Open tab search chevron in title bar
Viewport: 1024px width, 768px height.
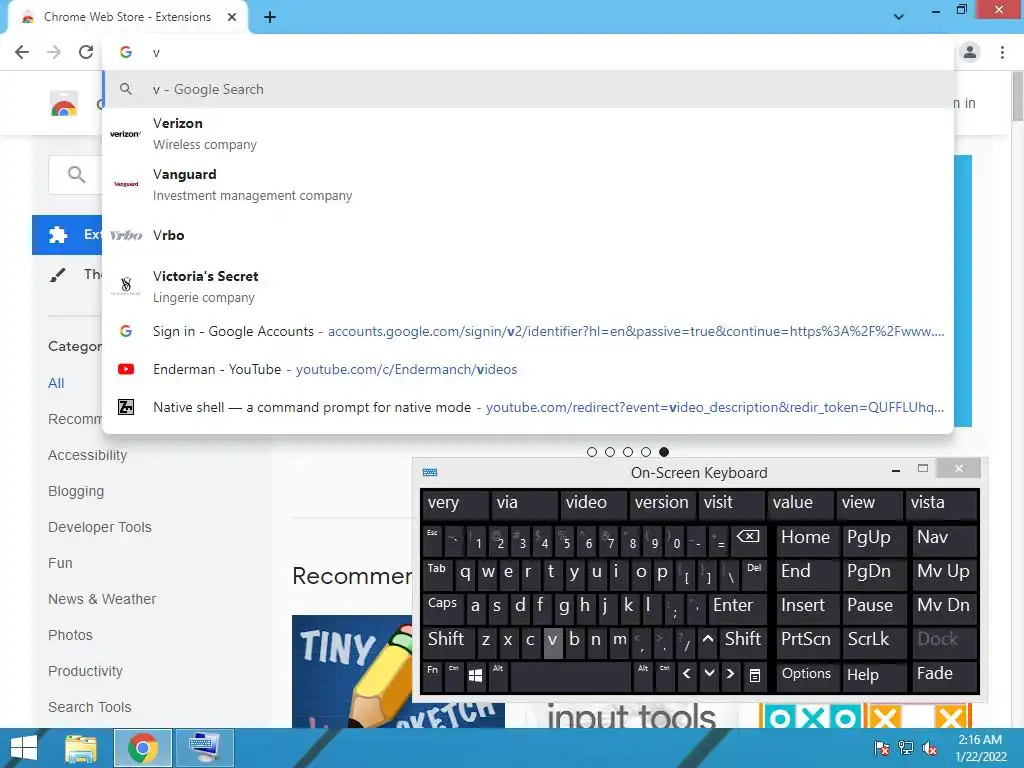[899, 17]
